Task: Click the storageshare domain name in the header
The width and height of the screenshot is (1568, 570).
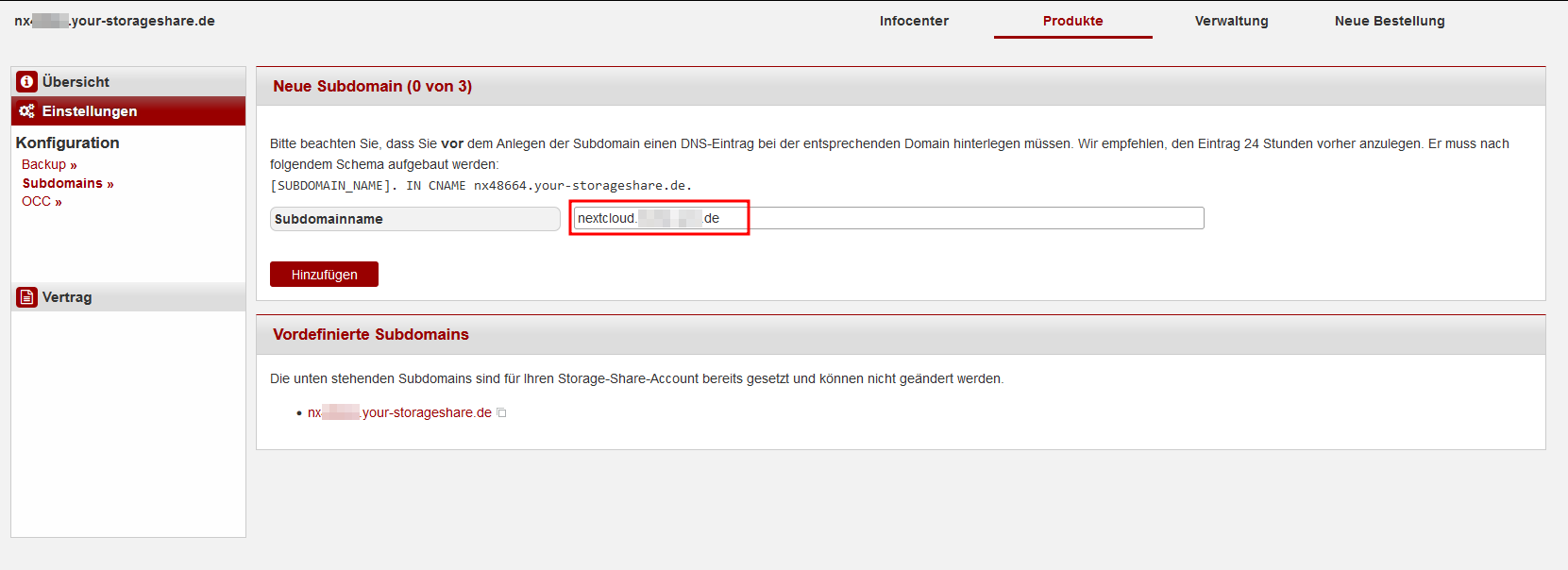Action: click(114, 21)
